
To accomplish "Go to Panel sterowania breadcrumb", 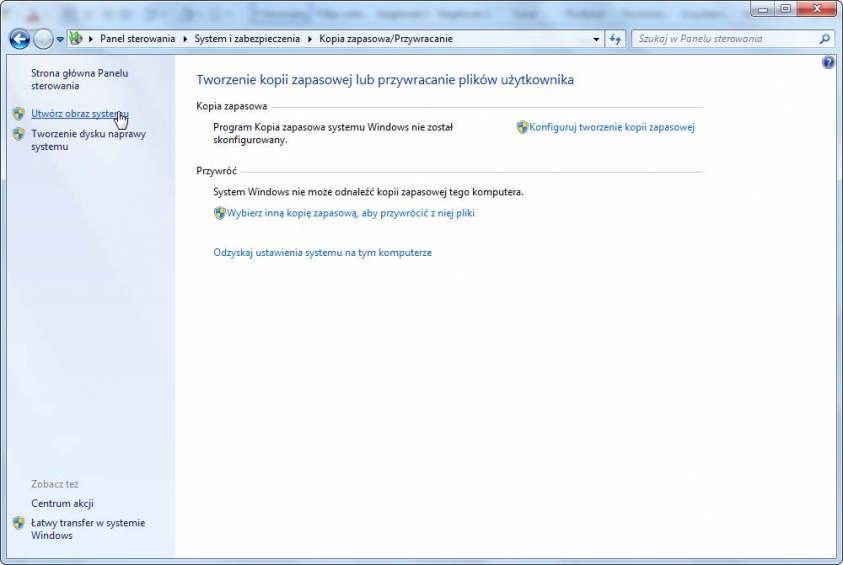I will (137, 39).
